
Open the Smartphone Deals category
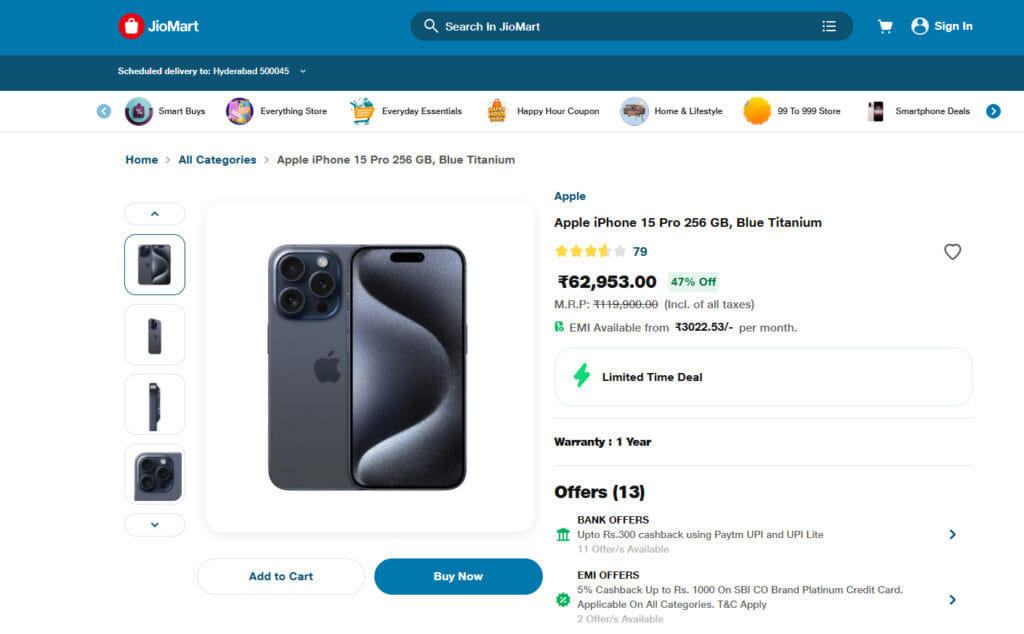(918, 111)
